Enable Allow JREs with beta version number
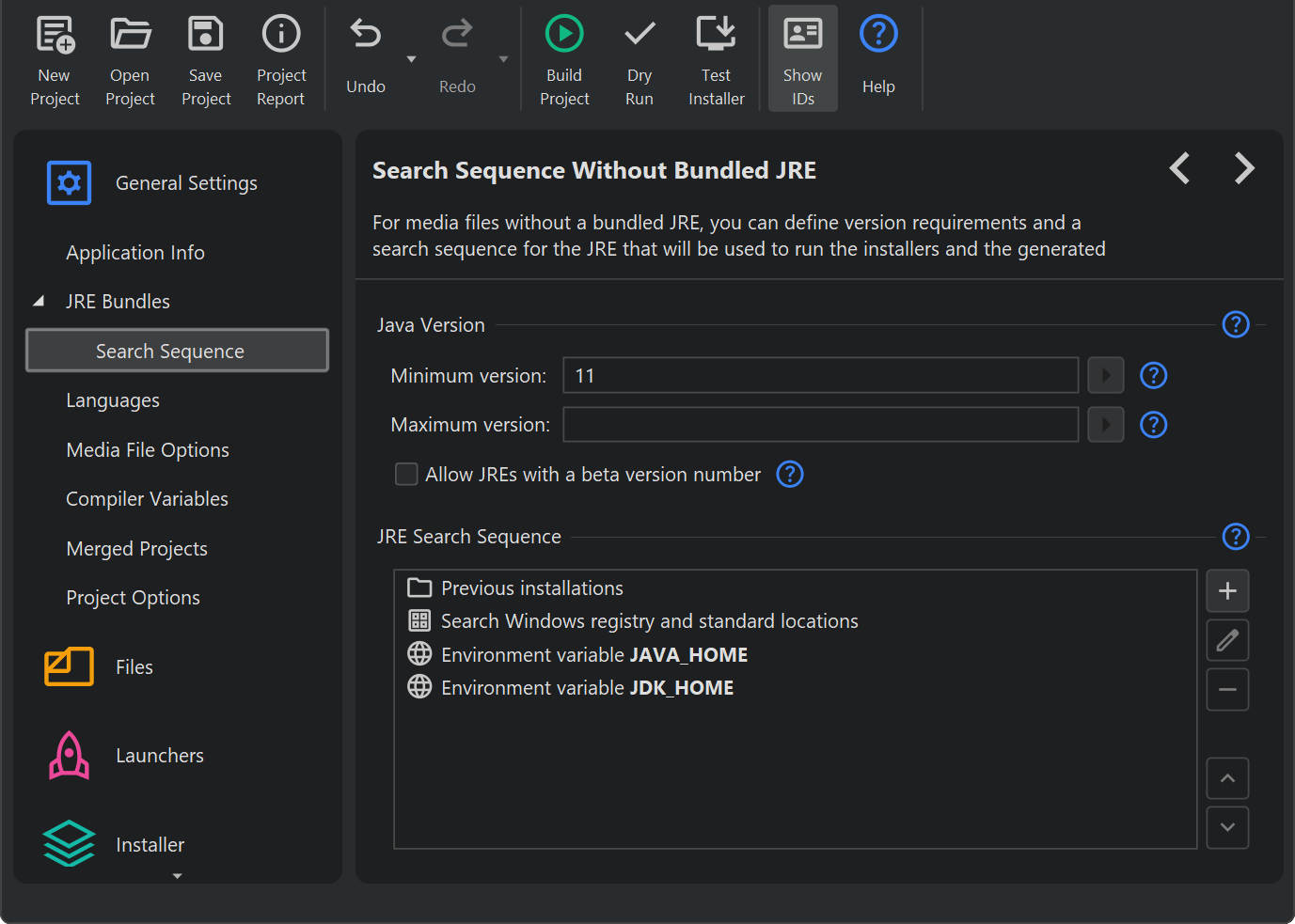The image size is (1295, 924). point(406,475)
